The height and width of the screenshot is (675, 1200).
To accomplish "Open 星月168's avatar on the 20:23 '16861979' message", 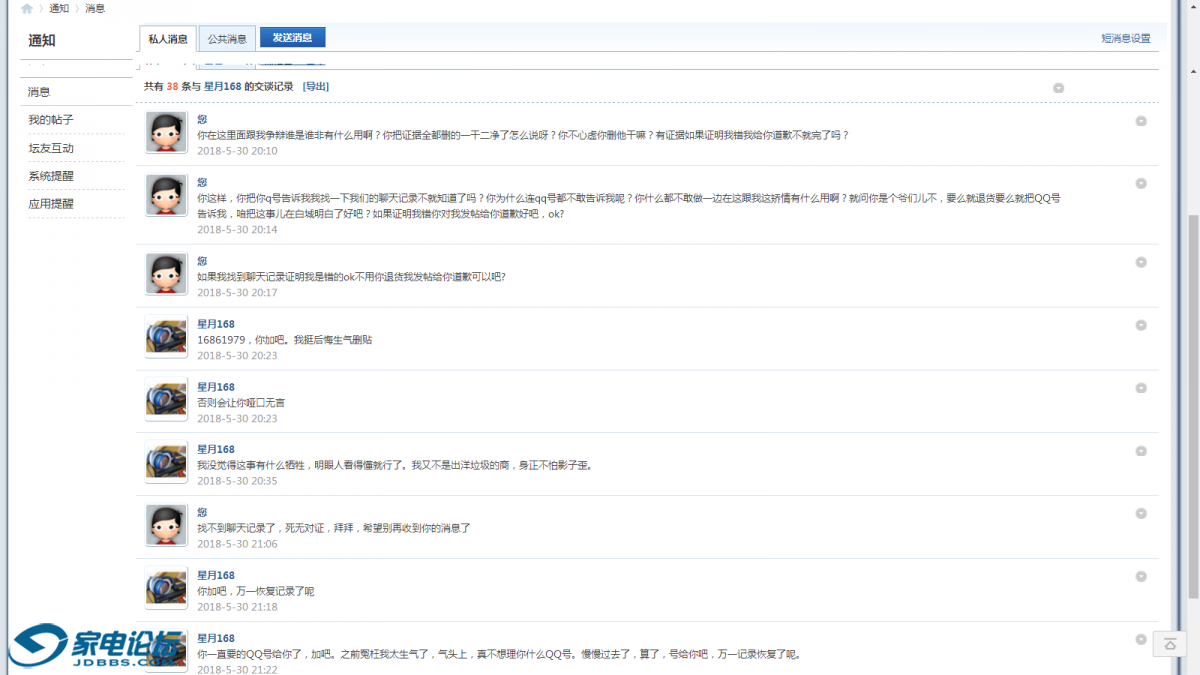I will click(166, 337).
